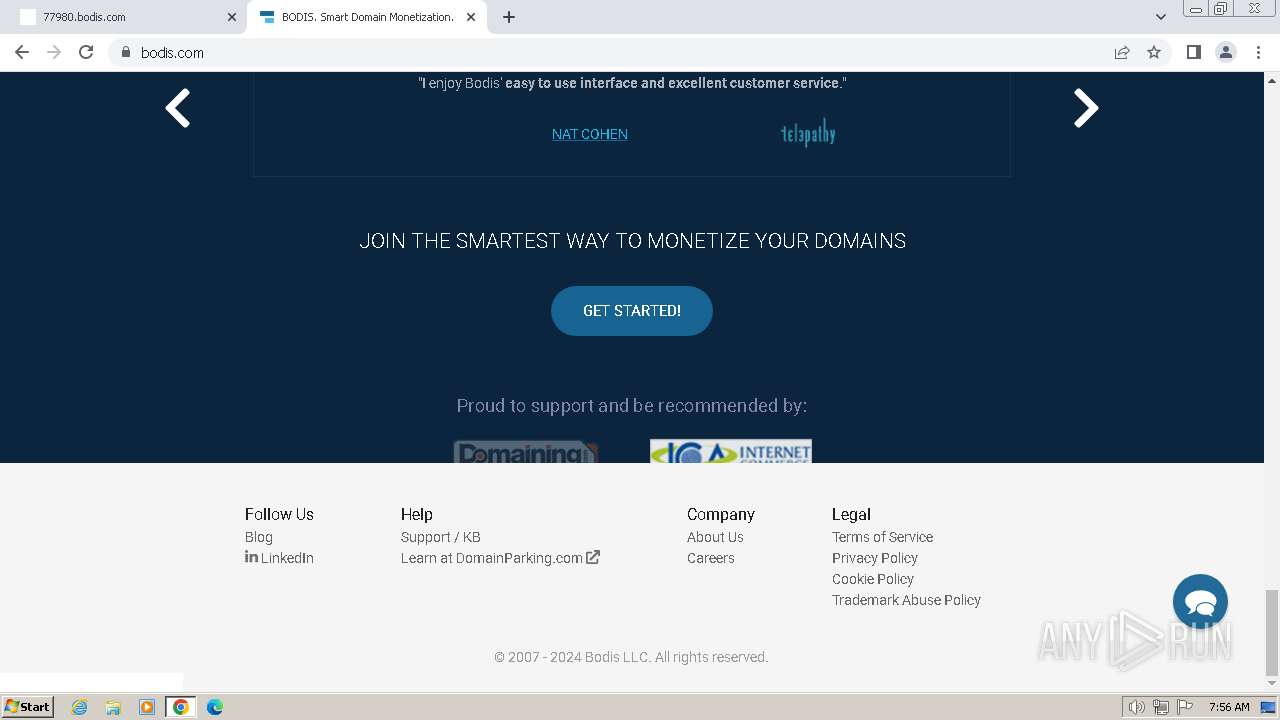Visit the LinkedIn page

279,558
